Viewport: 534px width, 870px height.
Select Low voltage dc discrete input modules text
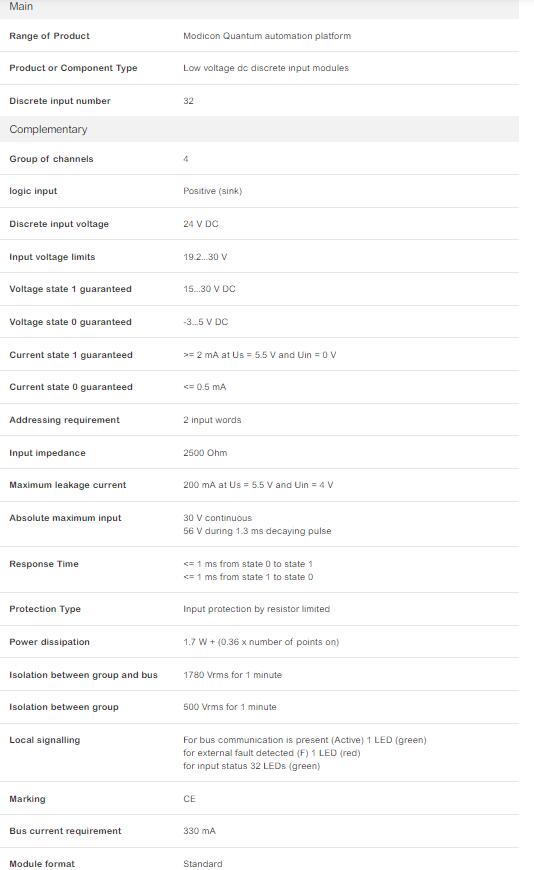266,68
